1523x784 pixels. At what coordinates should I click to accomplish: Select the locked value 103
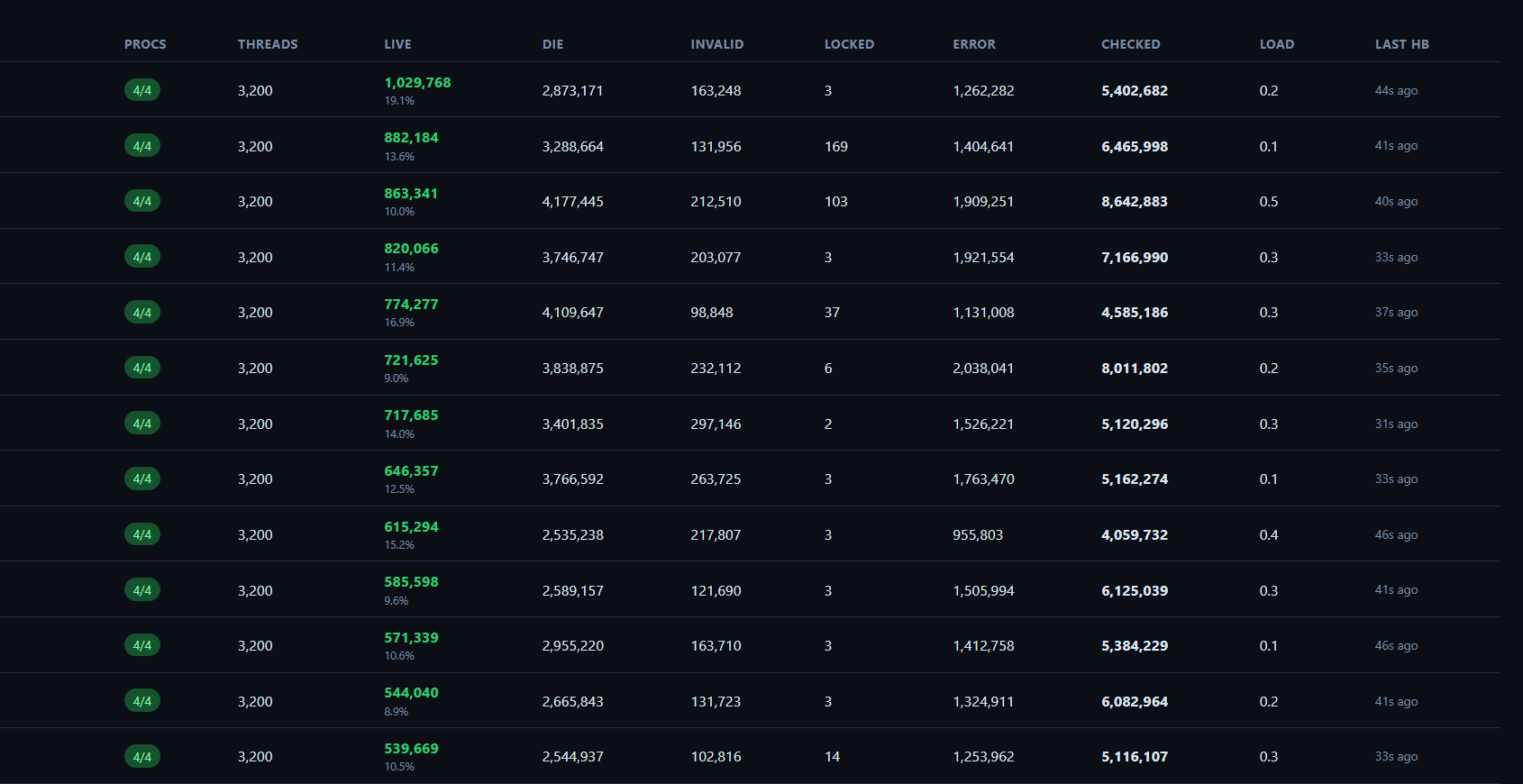click(836, 202)
